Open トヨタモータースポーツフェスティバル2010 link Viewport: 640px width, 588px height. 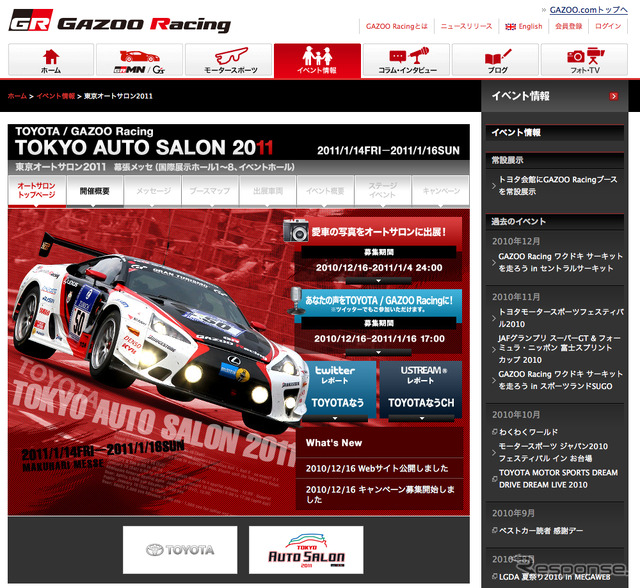coord(561,318)
